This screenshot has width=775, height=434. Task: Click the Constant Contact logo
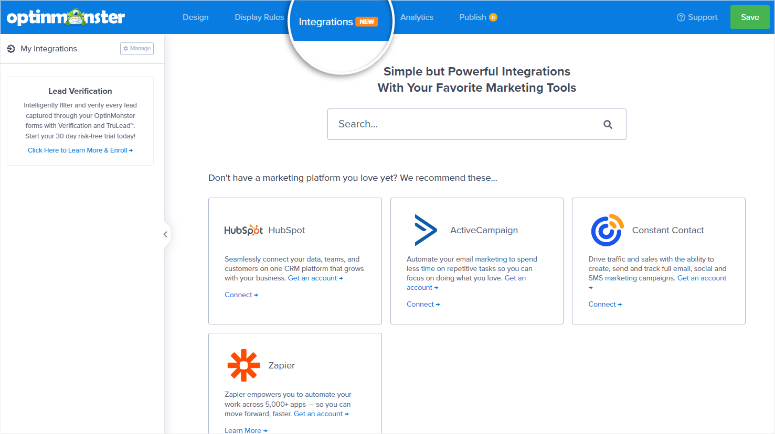click(x=607, y=230)
